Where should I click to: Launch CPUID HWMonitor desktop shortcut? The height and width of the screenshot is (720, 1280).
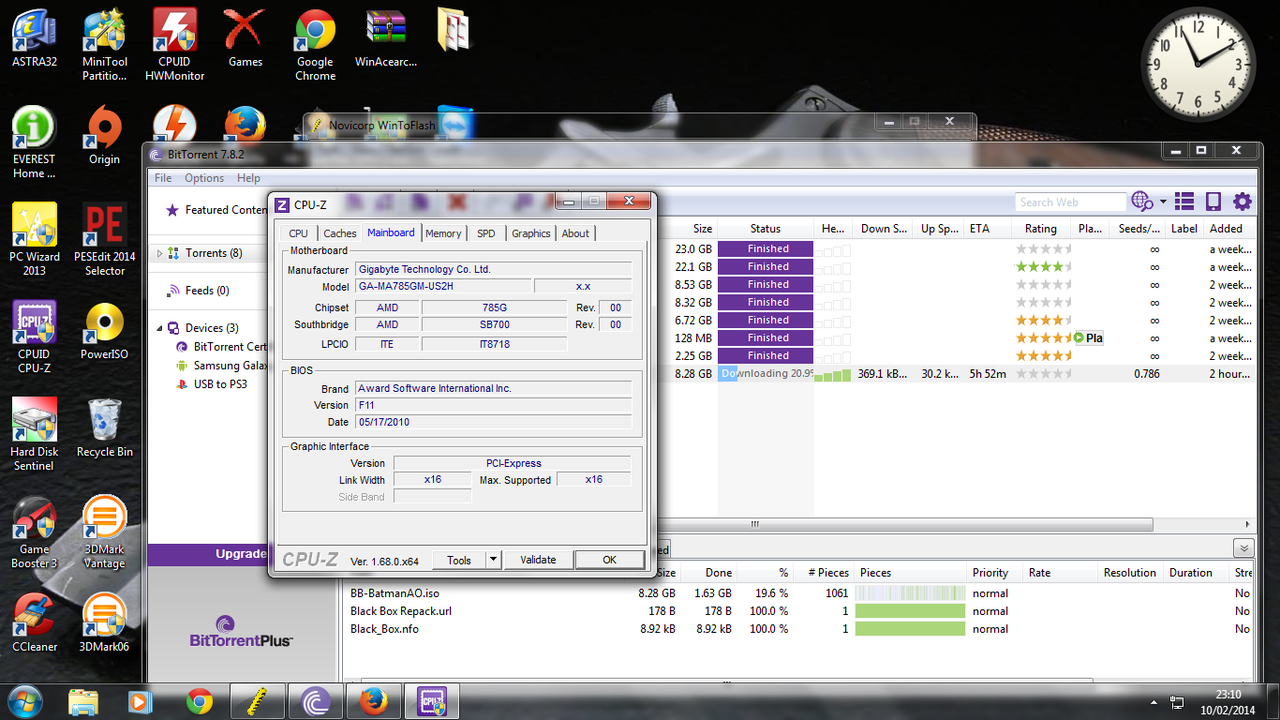(x=174, y=45)
